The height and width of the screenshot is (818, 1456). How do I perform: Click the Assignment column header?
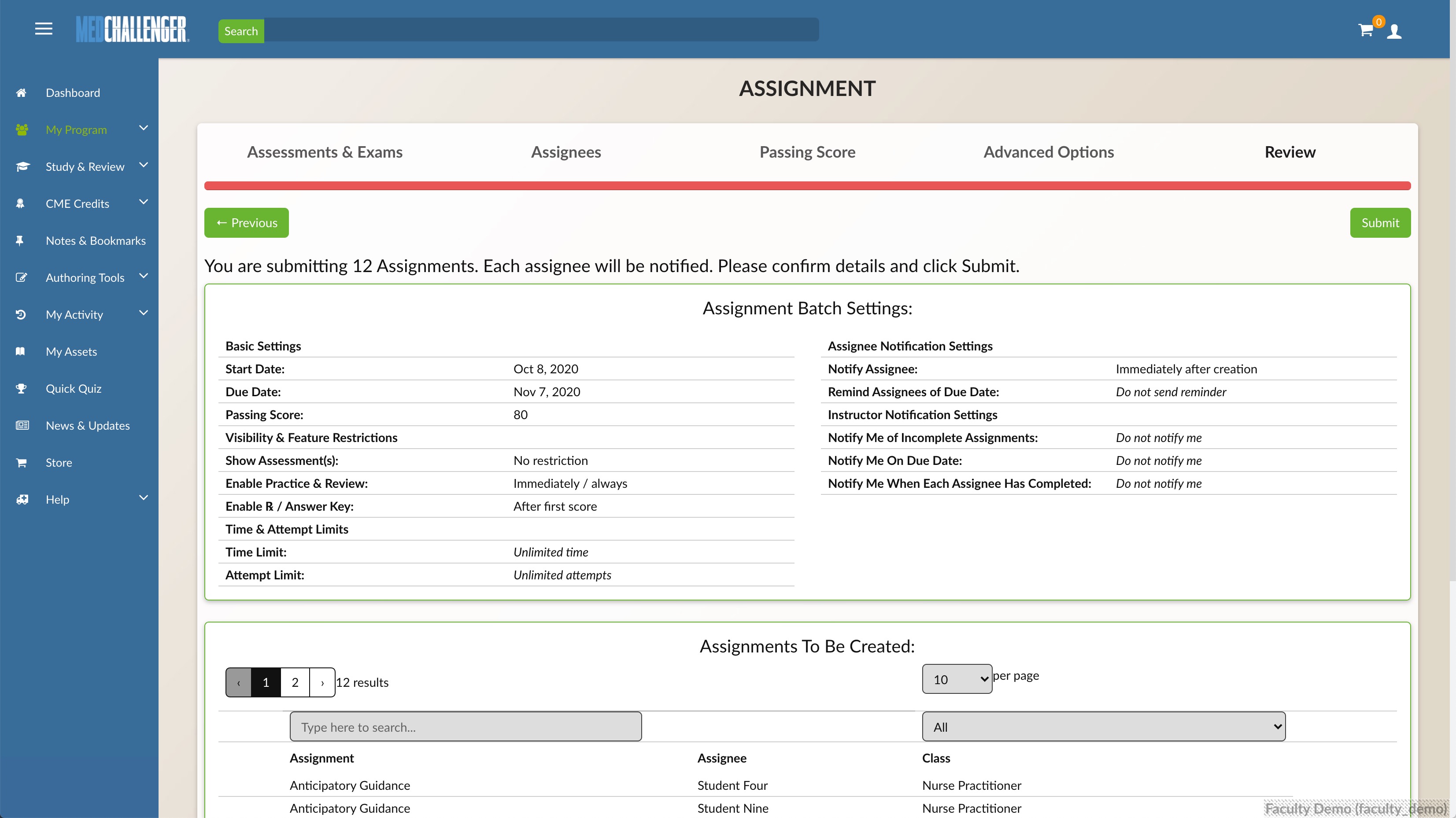(322, 758)
